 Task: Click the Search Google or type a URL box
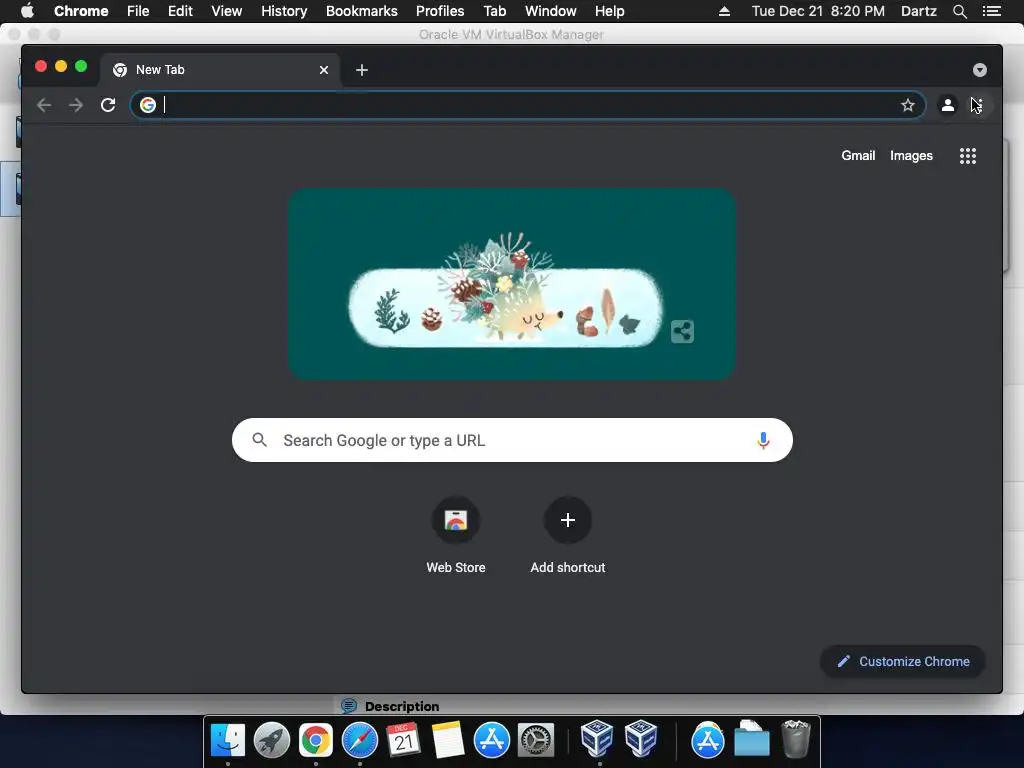point(512,440)
